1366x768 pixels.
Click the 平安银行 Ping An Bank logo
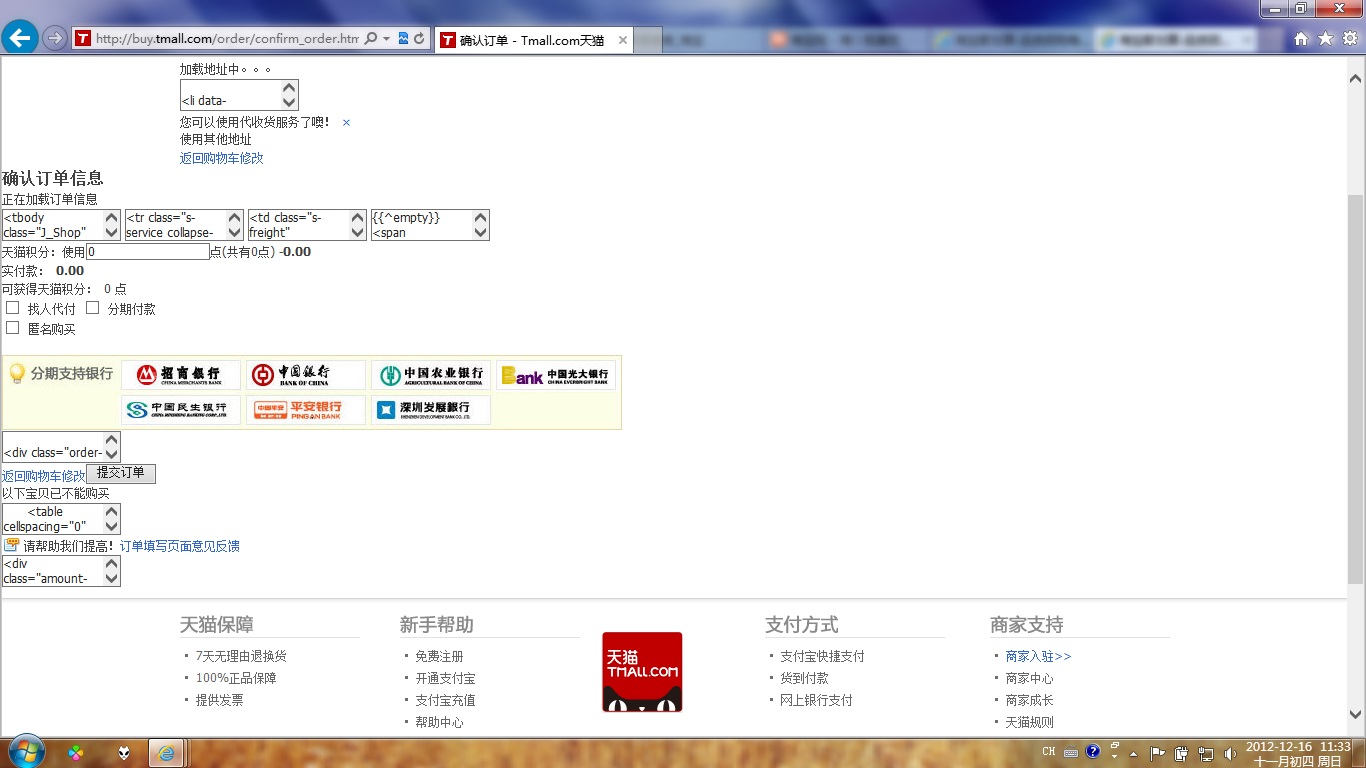tap(306, 410)
